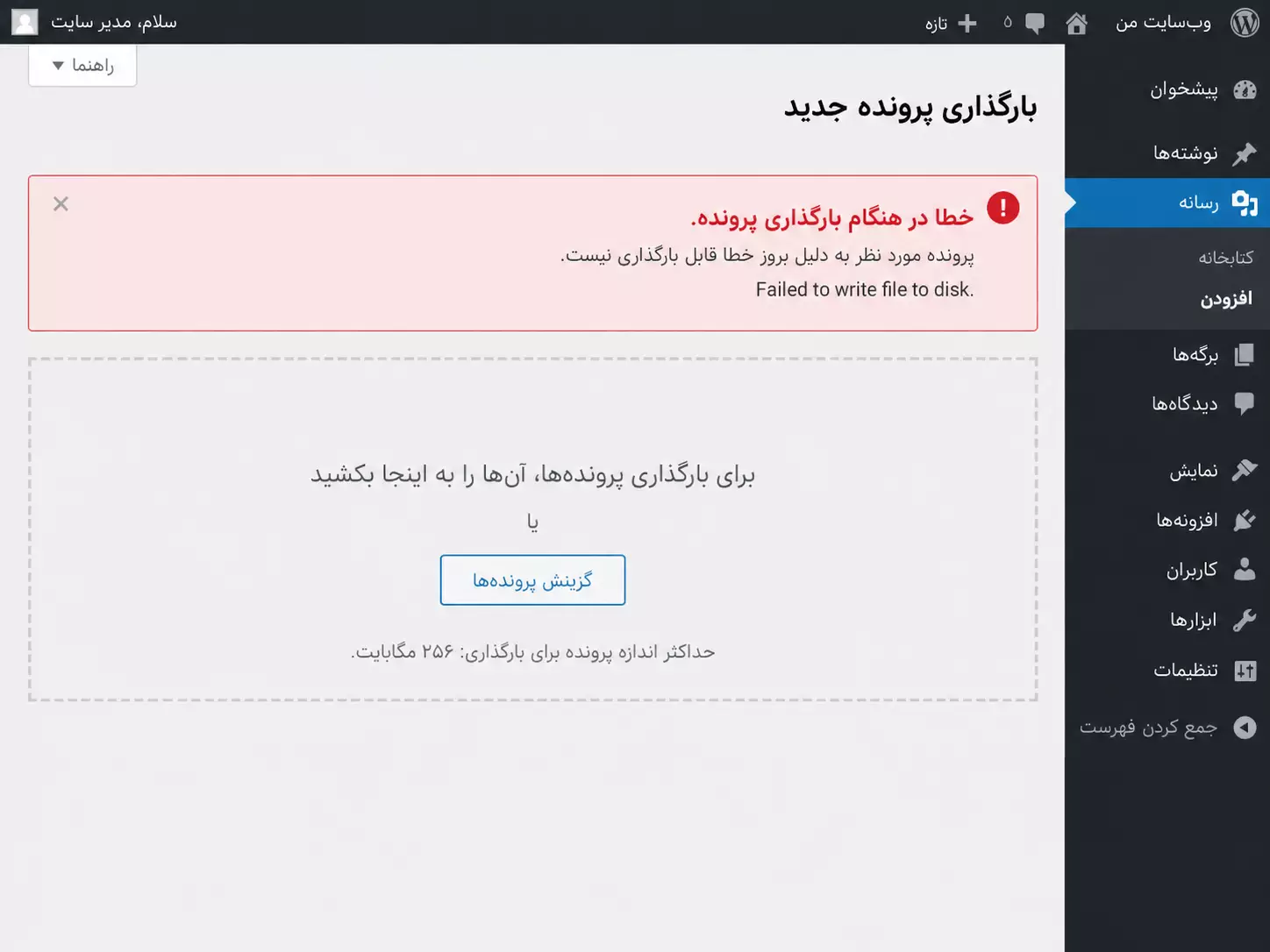Expand the راهنما help dropdown
The height and width of the screenshot is (952, 1270).
click(x=82, y=65)
